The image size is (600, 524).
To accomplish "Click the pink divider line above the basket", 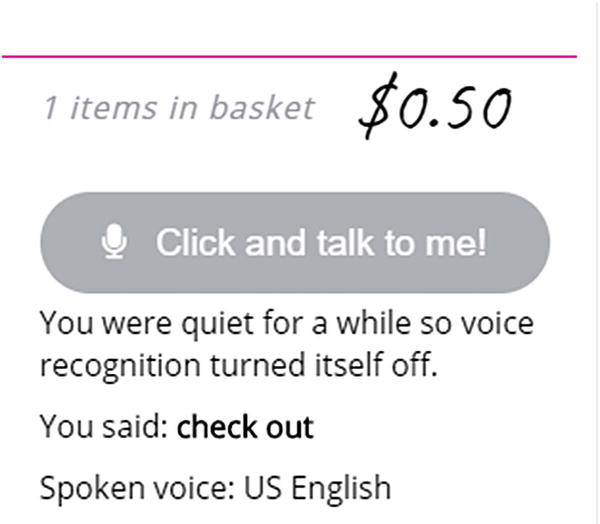I will (x=289, y=57).
